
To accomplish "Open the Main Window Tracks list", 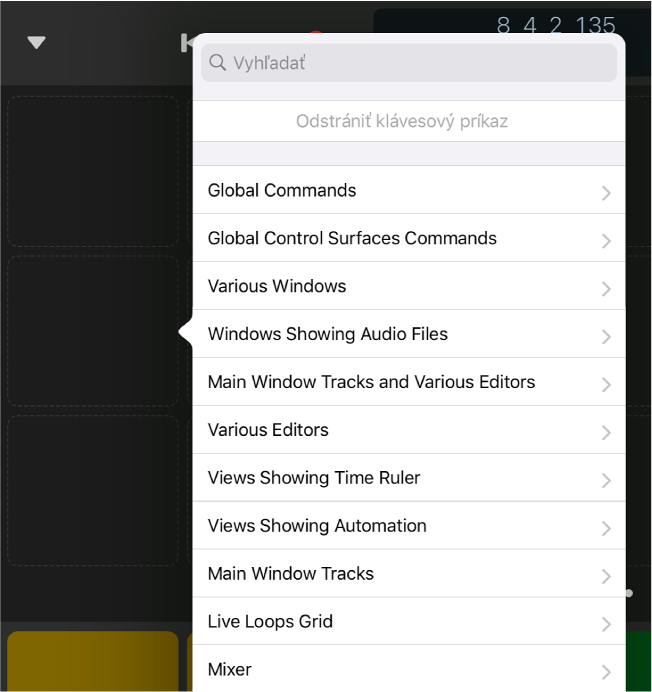I will click(291, 574).
